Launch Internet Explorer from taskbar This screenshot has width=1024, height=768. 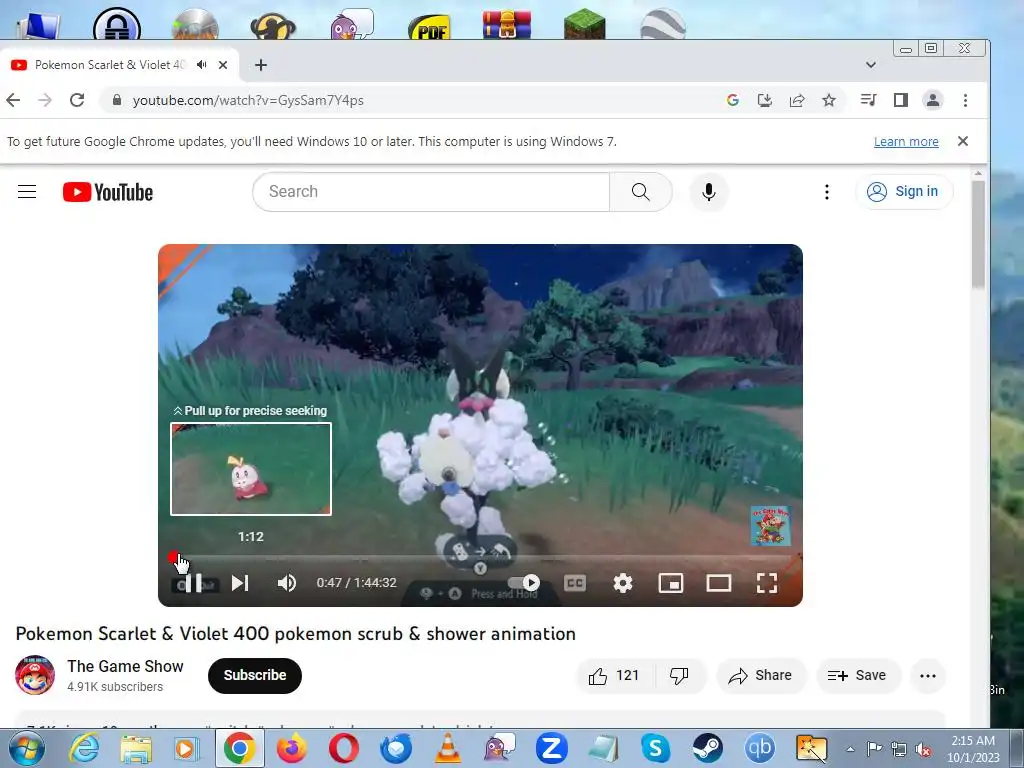click(x=84, y=748)
